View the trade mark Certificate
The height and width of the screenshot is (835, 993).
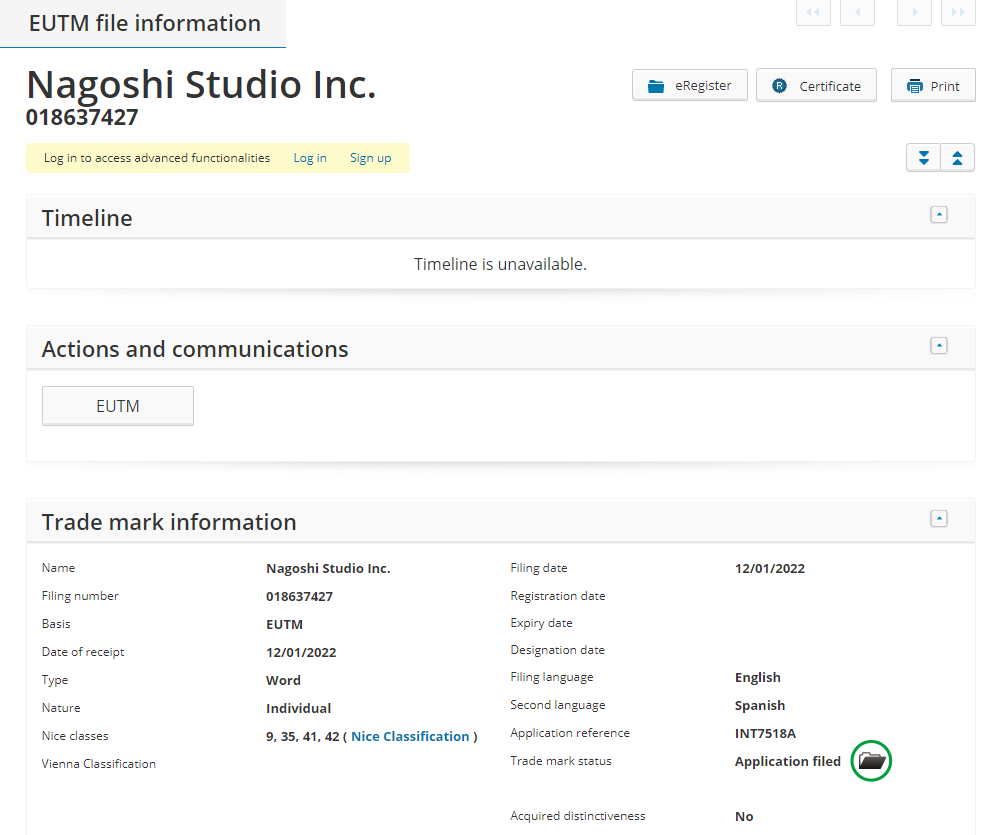(x=816, y=86)
